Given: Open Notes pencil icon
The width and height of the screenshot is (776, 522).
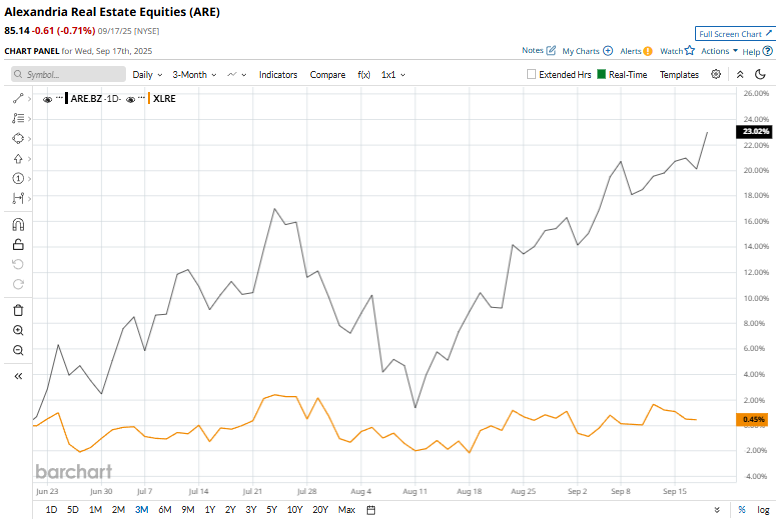Looking at the screenshot, I should 551,50.
